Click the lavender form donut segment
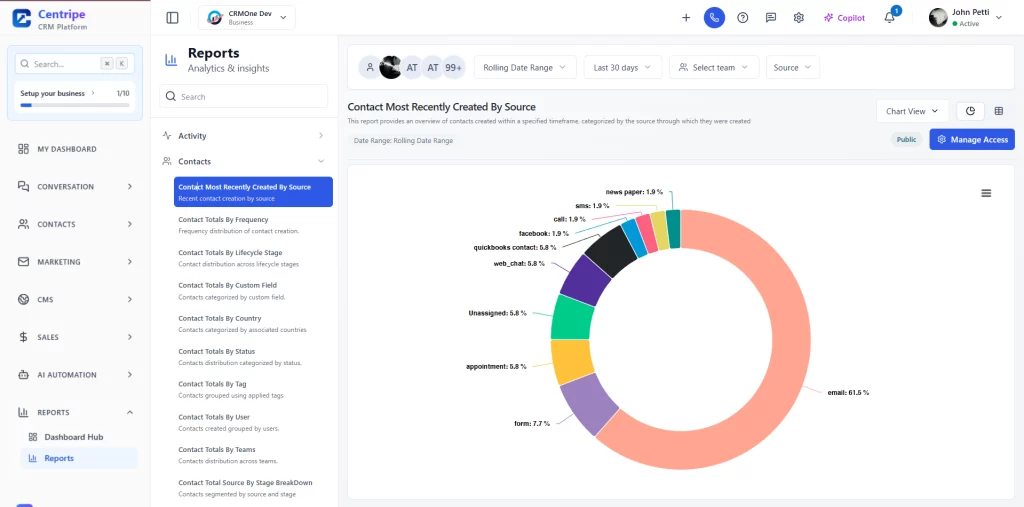Screen dimensions: 1024x507 pyautogui.click(x=588, y=403)
